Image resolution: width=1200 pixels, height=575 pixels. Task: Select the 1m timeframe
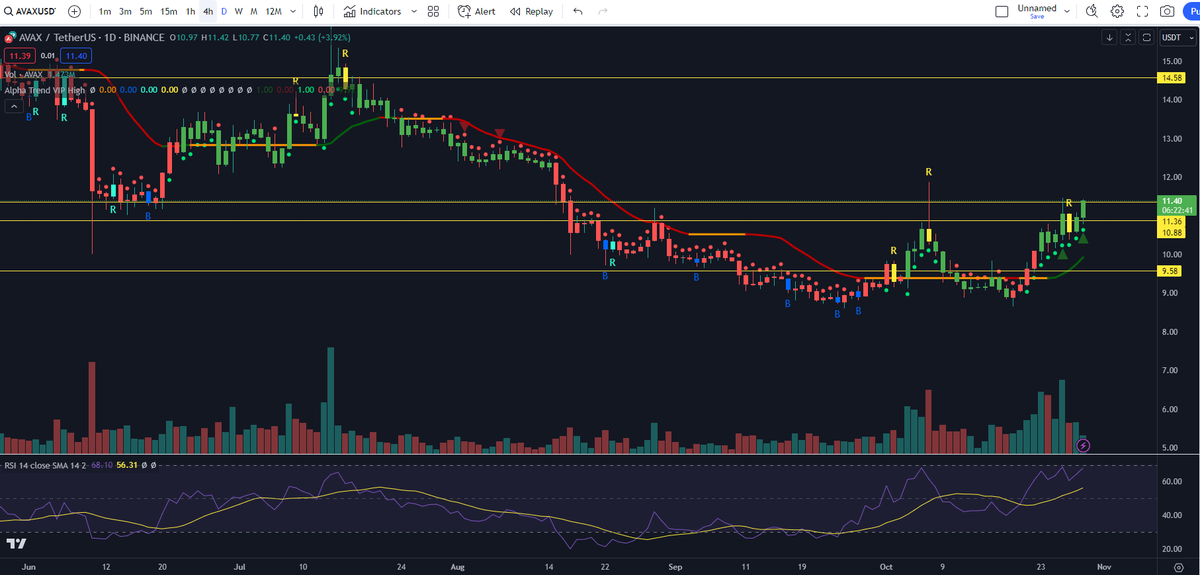point(104,12)
